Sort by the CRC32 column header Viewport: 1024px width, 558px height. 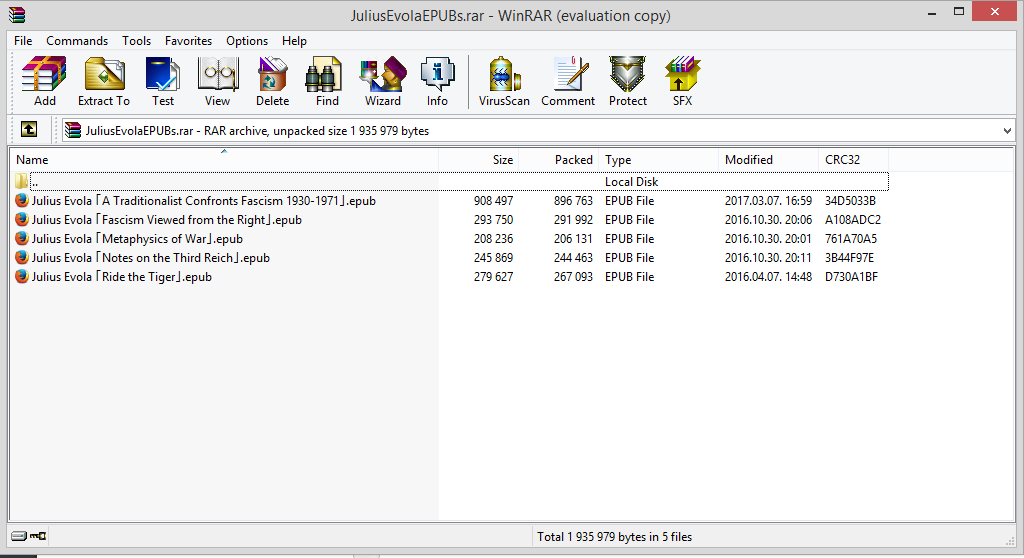coord(853,159)
